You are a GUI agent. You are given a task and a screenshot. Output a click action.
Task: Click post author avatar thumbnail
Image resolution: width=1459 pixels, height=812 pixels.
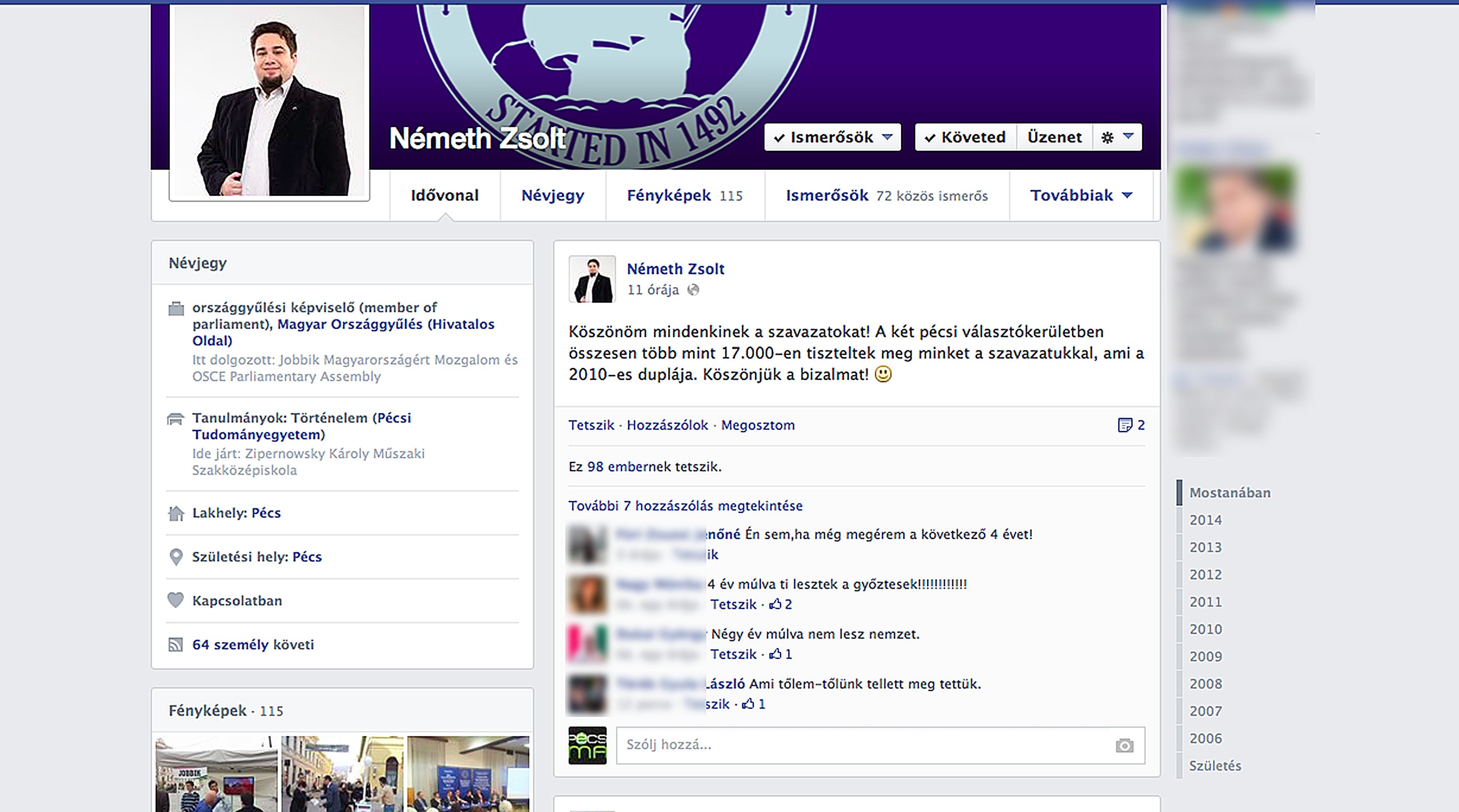click(x=592, y=279)
